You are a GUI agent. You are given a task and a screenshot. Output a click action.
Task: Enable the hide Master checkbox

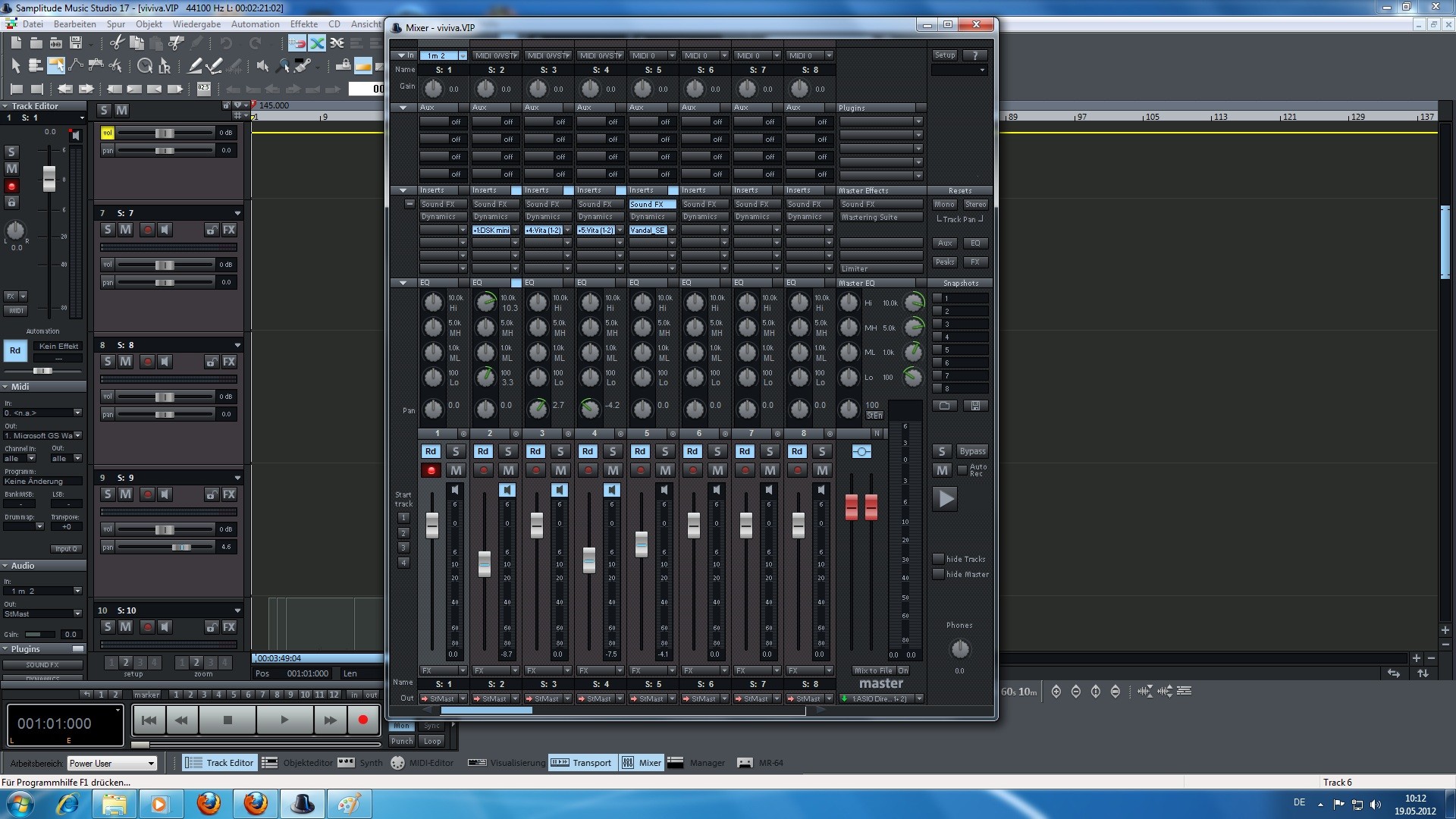point(938,574)
